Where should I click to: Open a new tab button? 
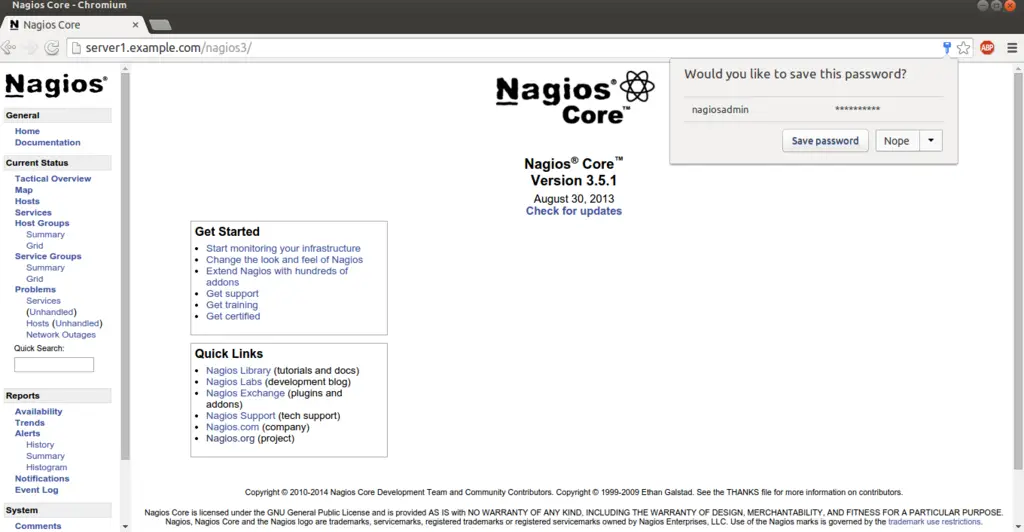(160, 25)
